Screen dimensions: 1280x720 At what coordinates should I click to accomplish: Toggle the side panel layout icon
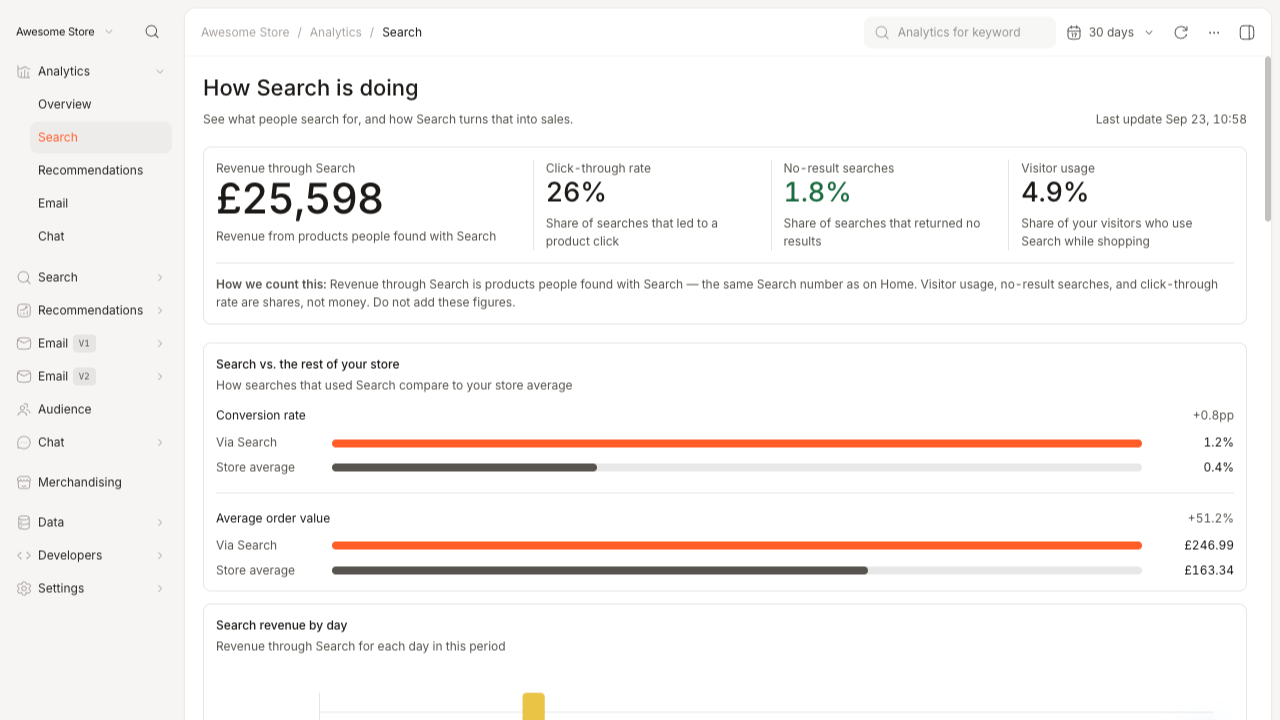point(1247,32)
